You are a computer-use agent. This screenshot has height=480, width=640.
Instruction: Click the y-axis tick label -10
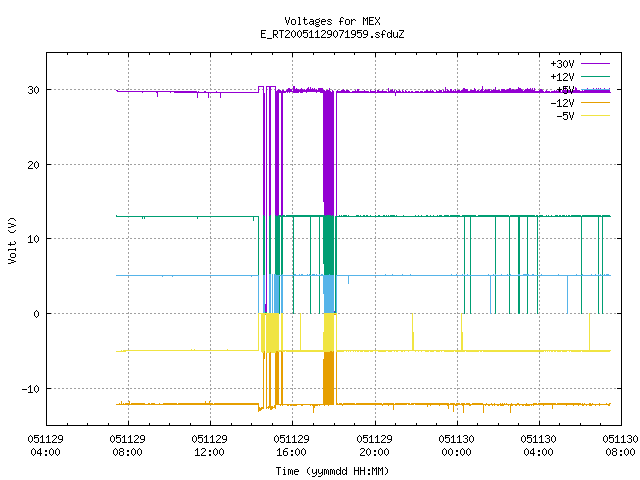pyautogui.click(x=31, y=389)
